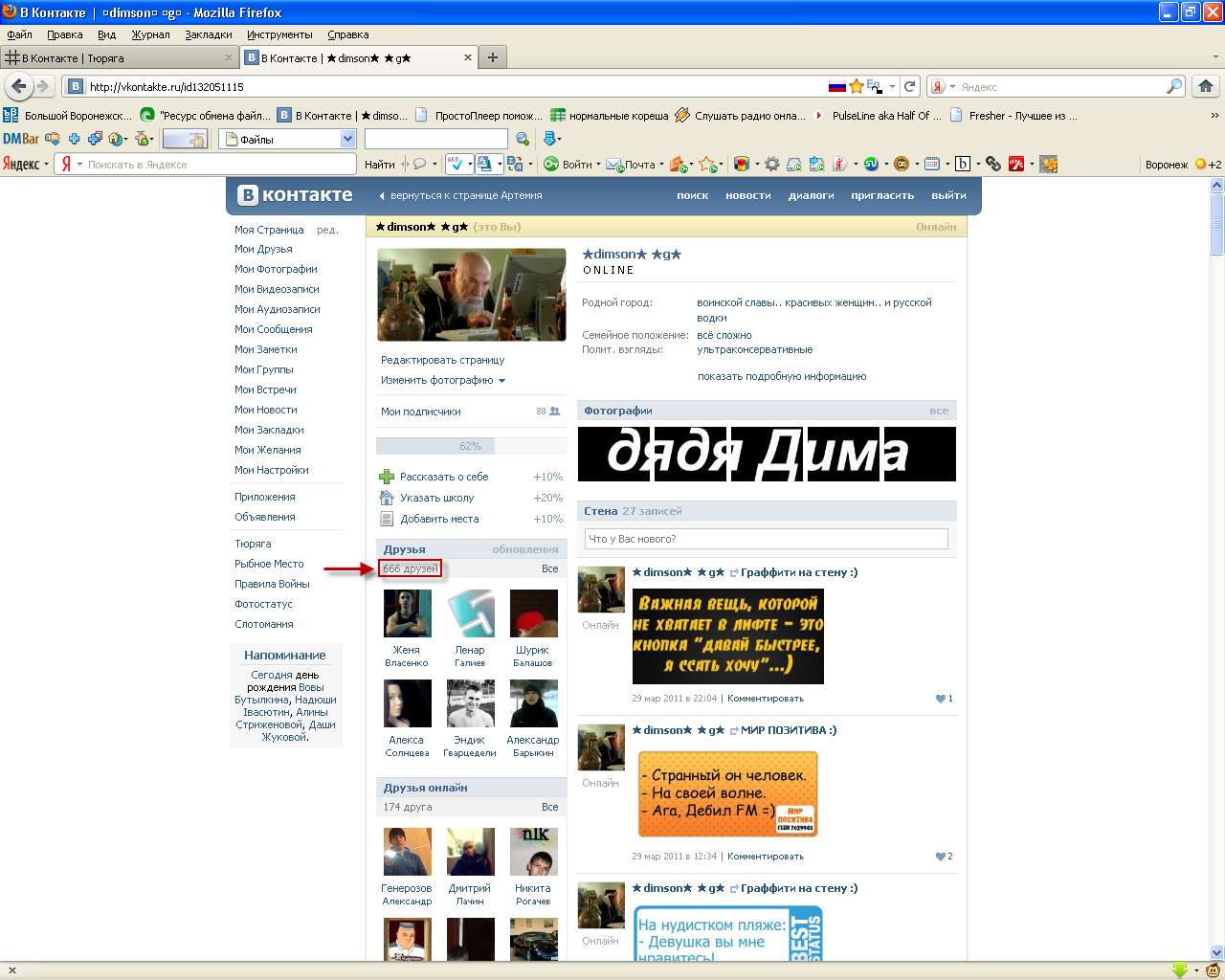Click the StumbleUpon icon on the toolbar

pos(871,164)
